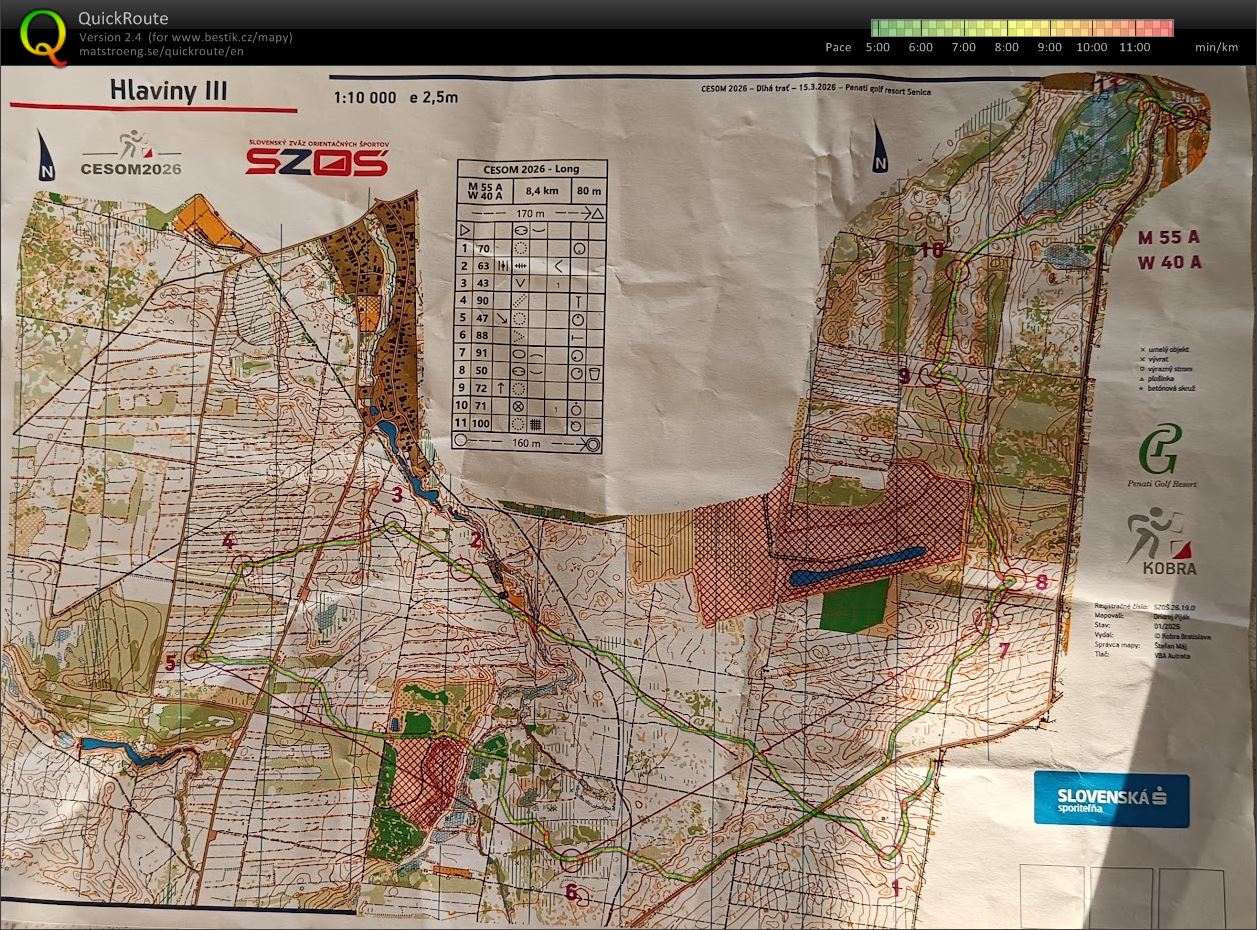Image resolution: width=1257 pixels, height=930 pixels.
Task: Click control number 6 on the map
Action: click(571, 891)
